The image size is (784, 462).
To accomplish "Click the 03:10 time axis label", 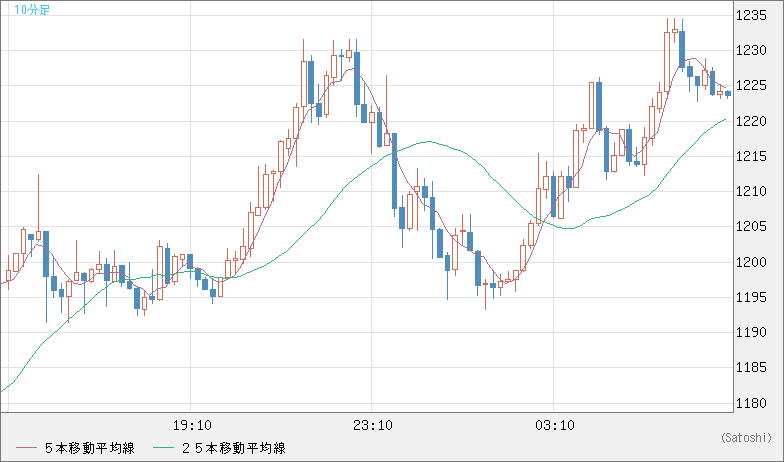I will tap(554, 426).
